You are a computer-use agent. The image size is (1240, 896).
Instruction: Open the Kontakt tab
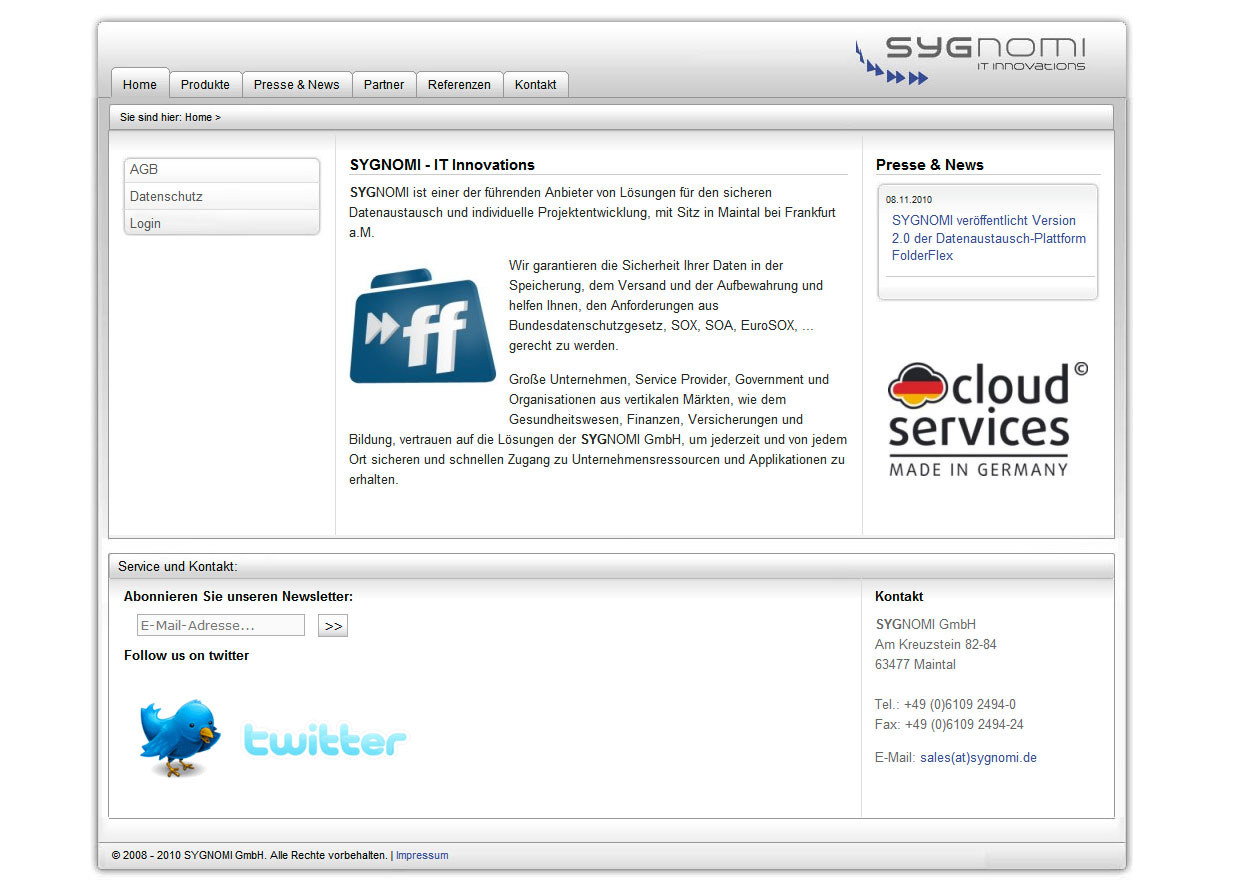coord(536,85)
